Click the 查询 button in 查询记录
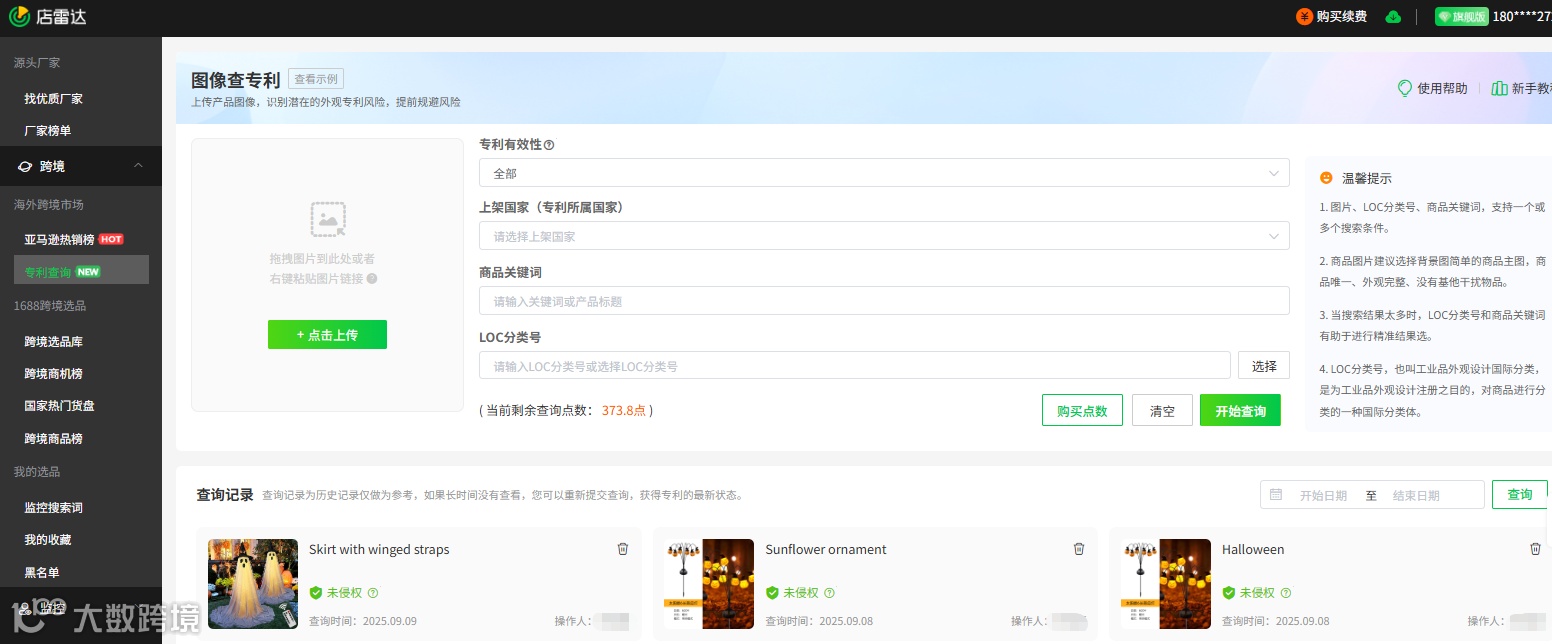1552x644 pixels. (x=1520, y=495)
